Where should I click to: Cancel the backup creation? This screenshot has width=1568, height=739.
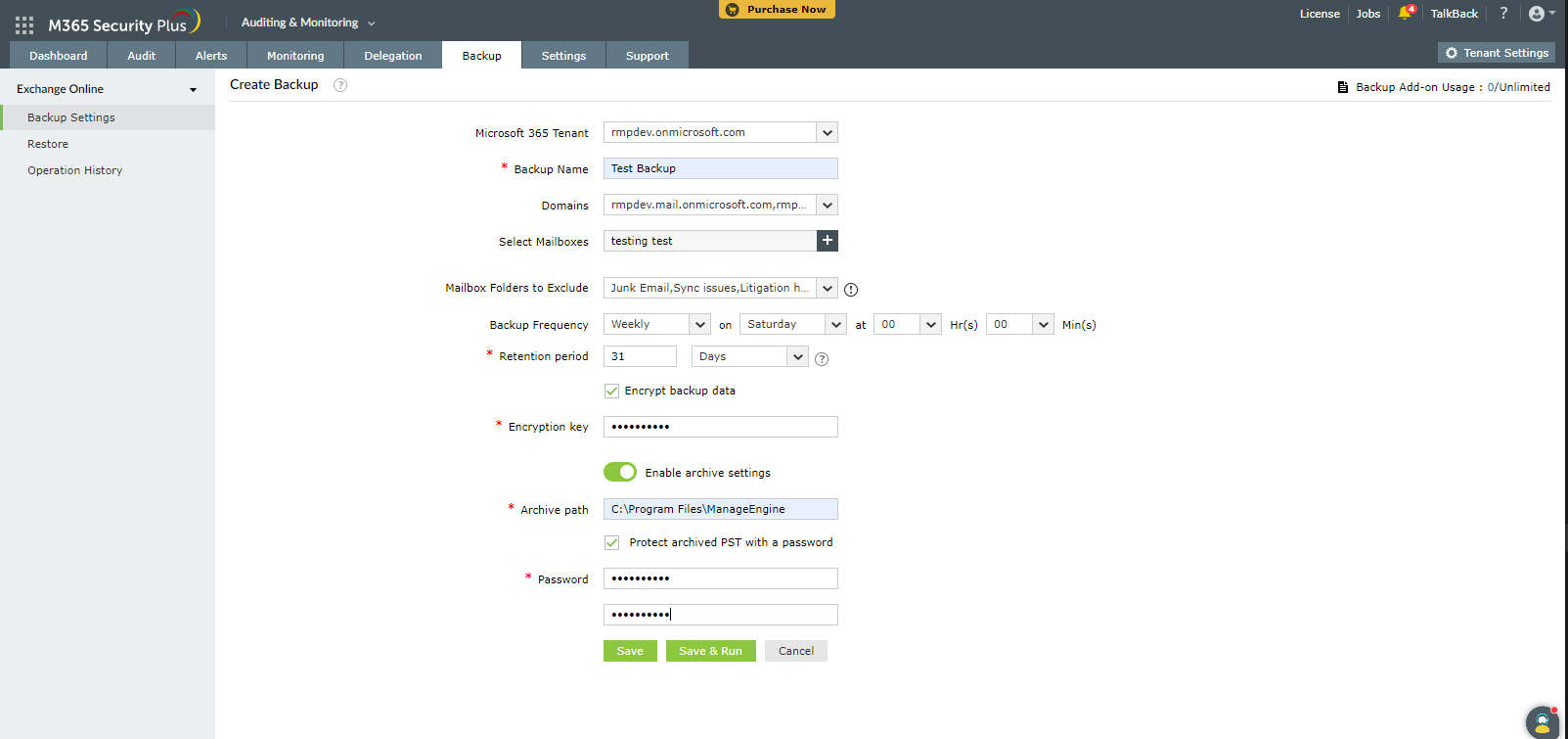[x=796, y=651]
